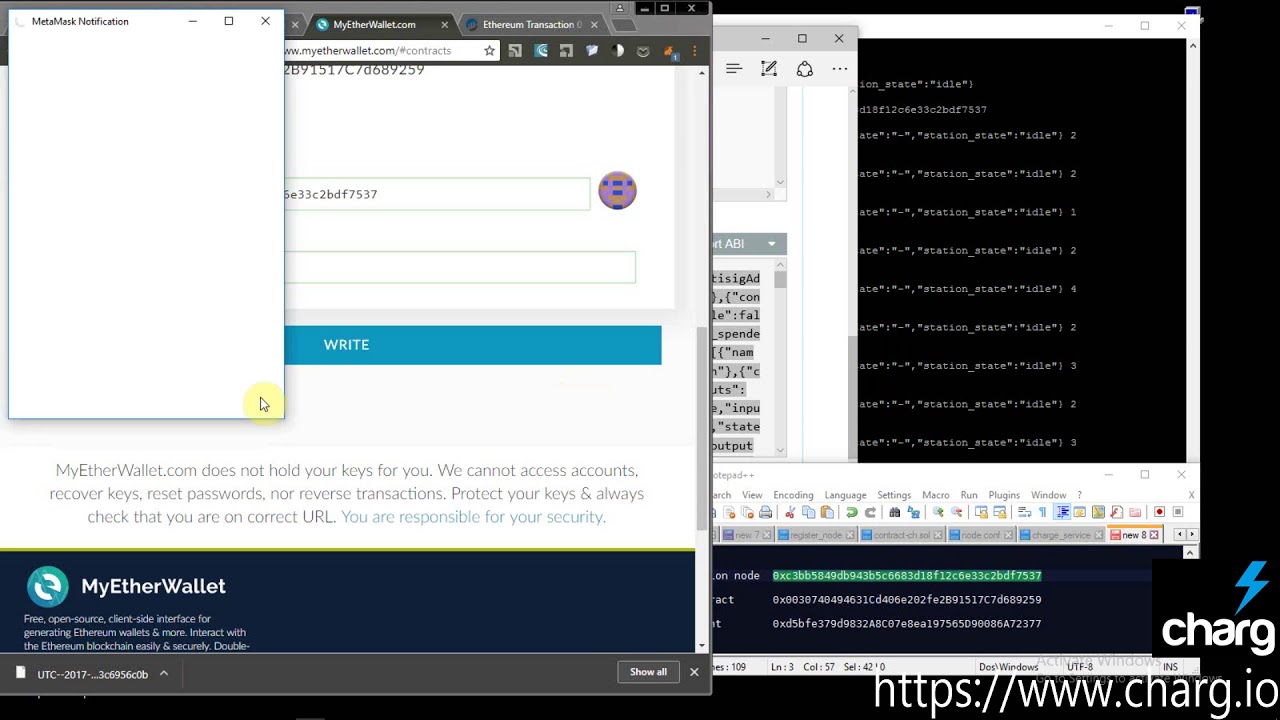
Task: Toggle Notepad++ Word Wrap button
Action: [1025, 512]
